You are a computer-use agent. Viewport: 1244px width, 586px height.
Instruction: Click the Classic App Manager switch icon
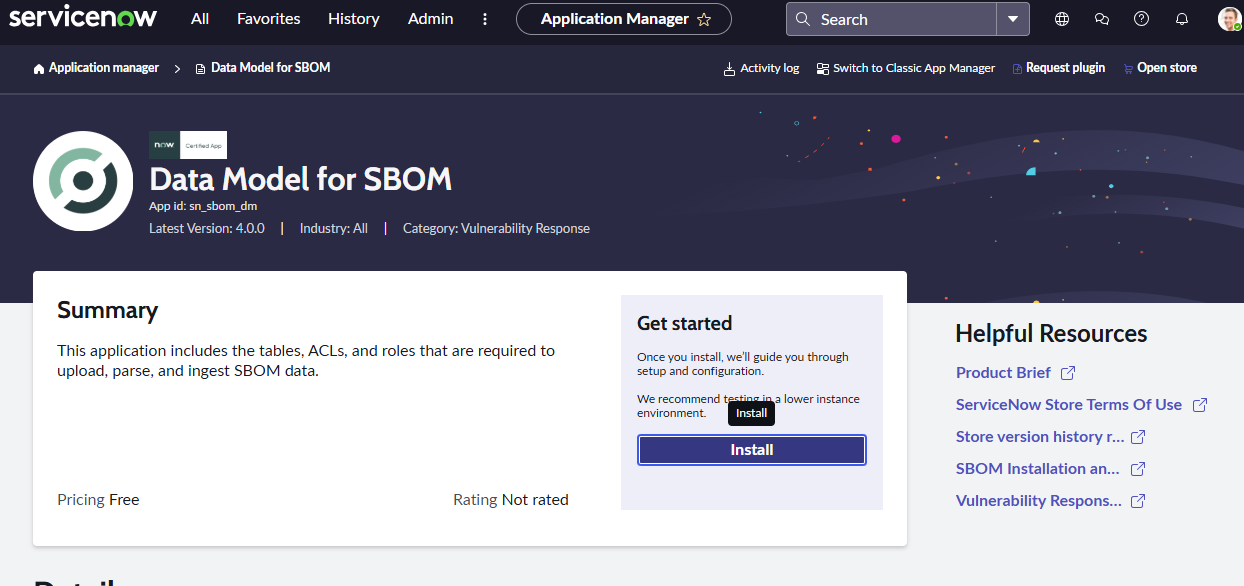[x=823, y=69]
